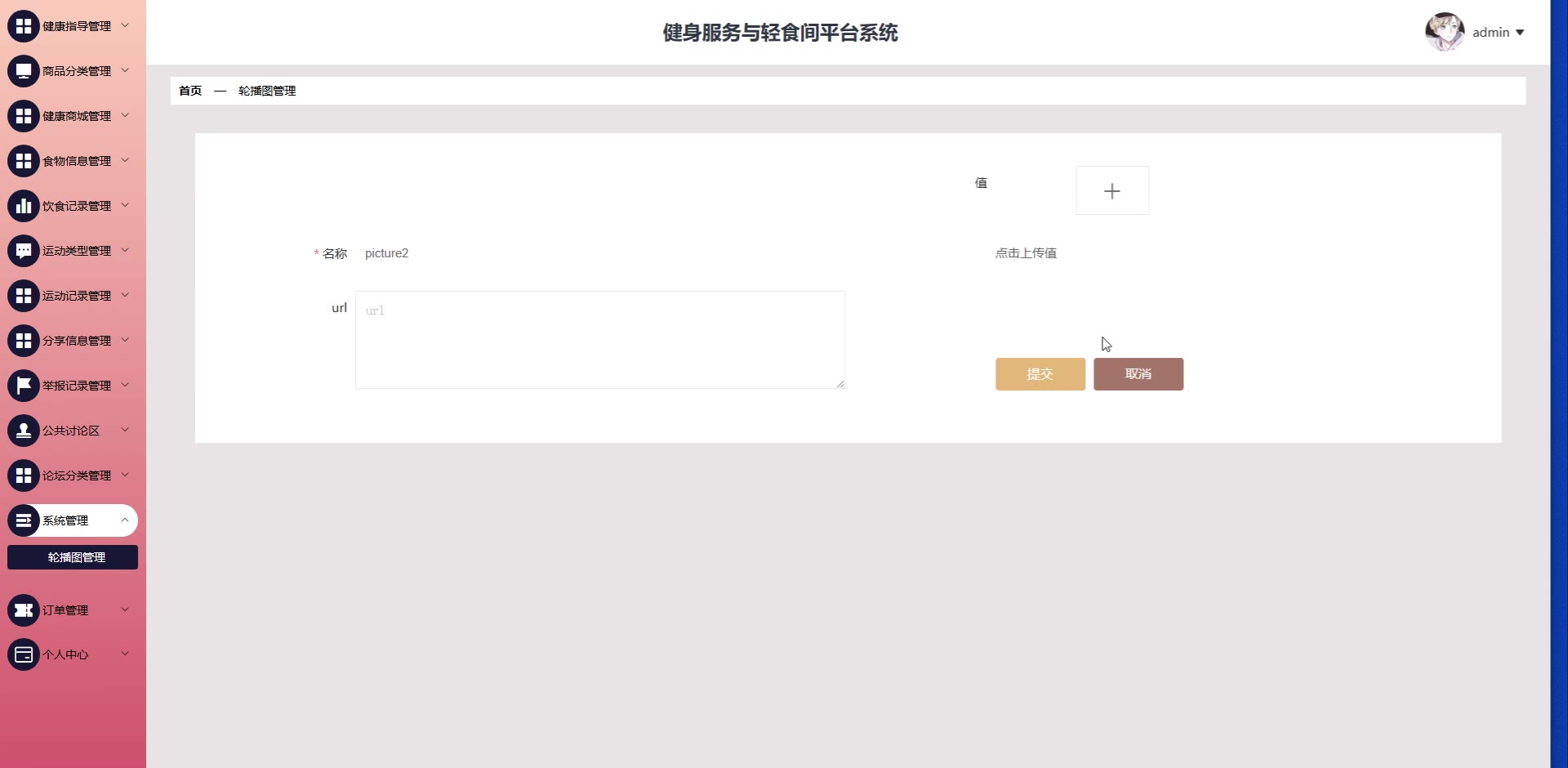Open the 健康商城管理 menu item
The height and width of the screenshot is (768, 1568).
[x=73, y=116]
